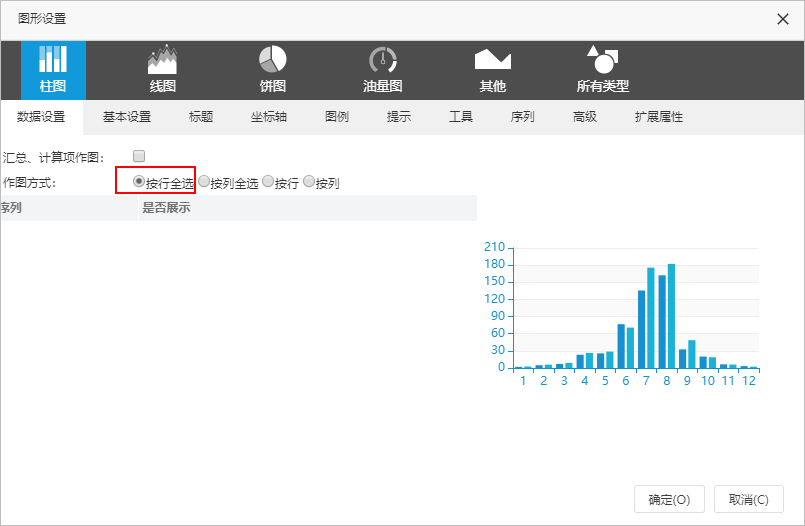Confirm with the 确定(O) button
This screenshot has width=805, height=526.
click(x=669, y=499)
